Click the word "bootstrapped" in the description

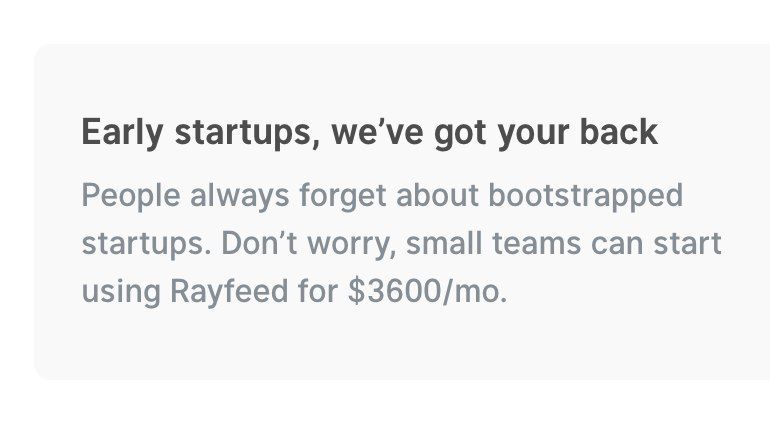coord(585,196)
